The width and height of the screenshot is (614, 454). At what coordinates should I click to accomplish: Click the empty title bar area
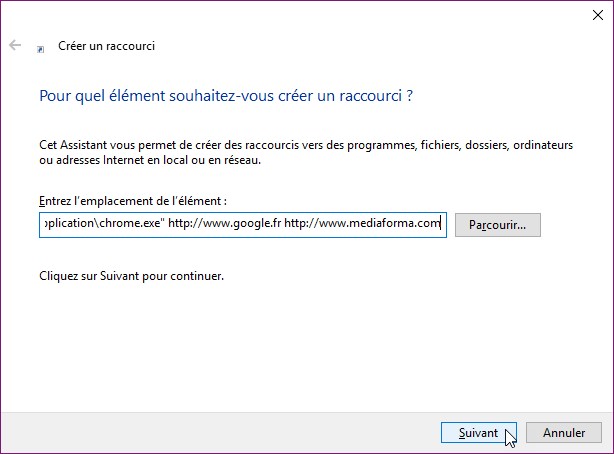pos(300,16)
